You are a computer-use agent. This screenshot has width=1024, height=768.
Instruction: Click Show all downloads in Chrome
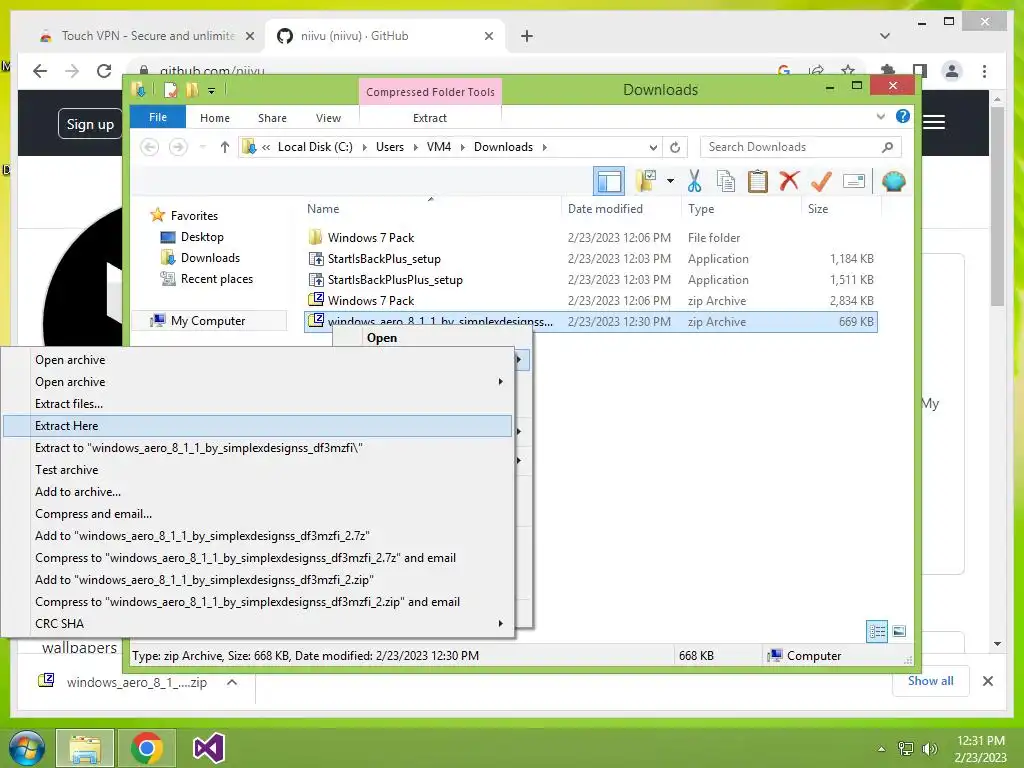930,681
